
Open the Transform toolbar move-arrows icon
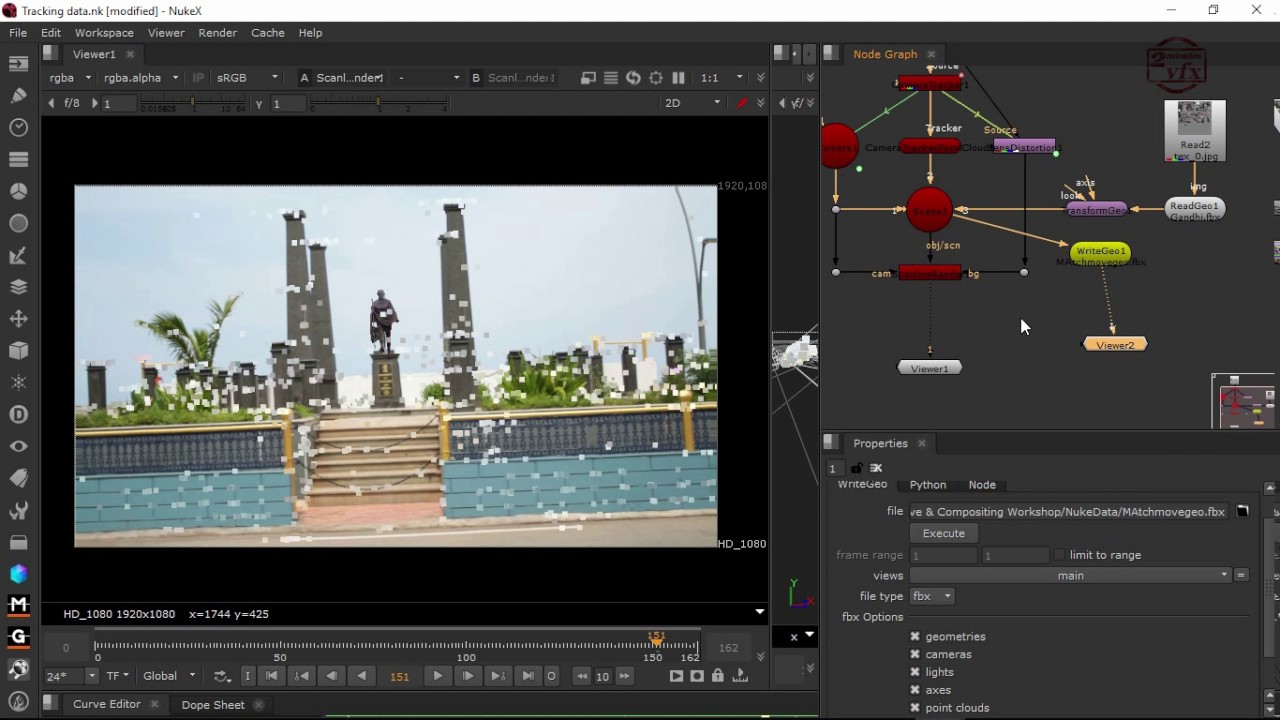(x=18, y=319)
